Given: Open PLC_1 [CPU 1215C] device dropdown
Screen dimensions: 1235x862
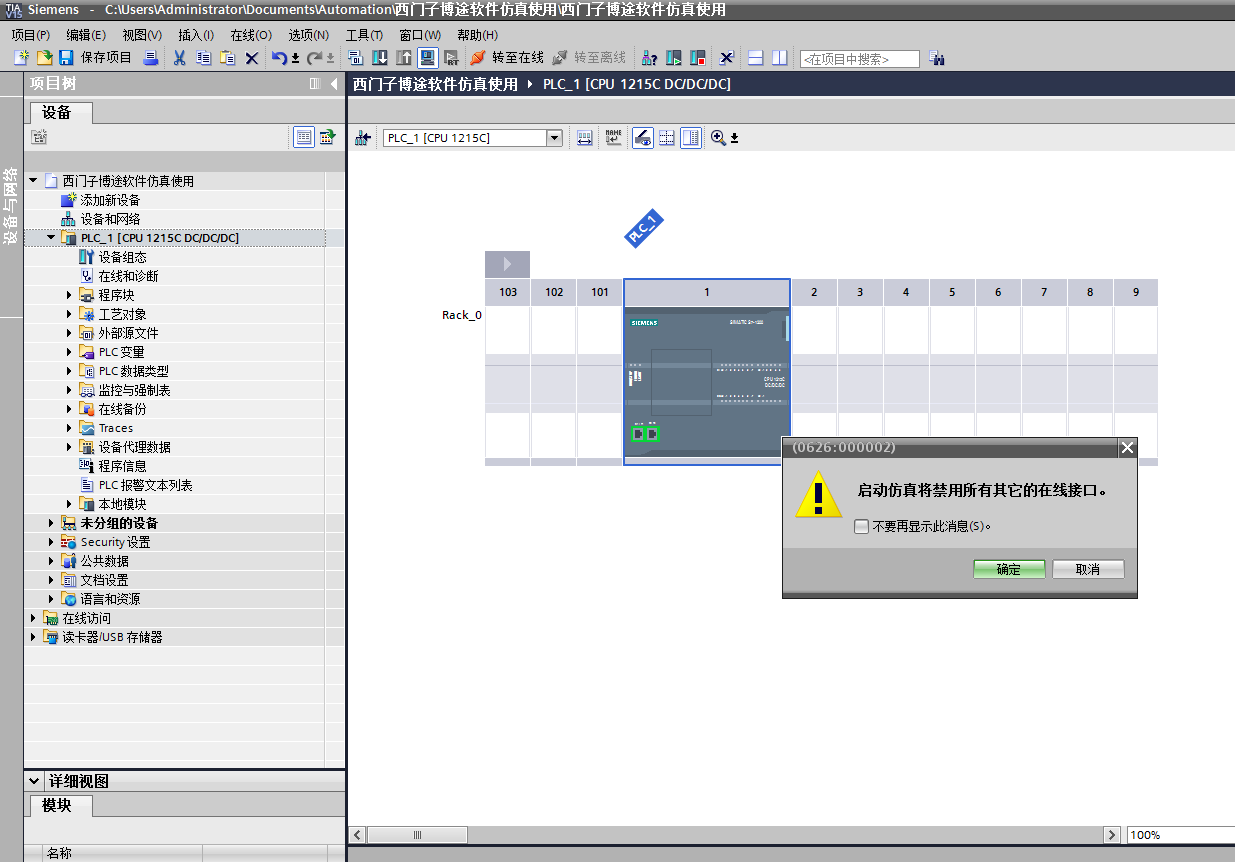Looking at the screenshot, I should coord(555,138).
